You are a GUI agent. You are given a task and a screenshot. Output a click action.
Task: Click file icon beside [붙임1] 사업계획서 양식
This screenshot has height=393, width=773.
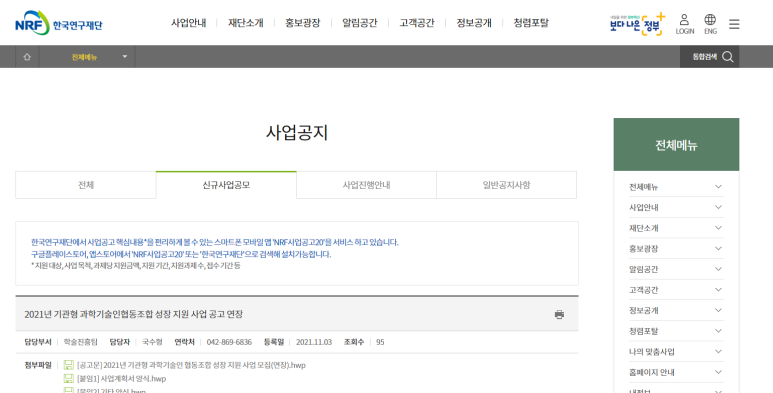tap(69, 379)
